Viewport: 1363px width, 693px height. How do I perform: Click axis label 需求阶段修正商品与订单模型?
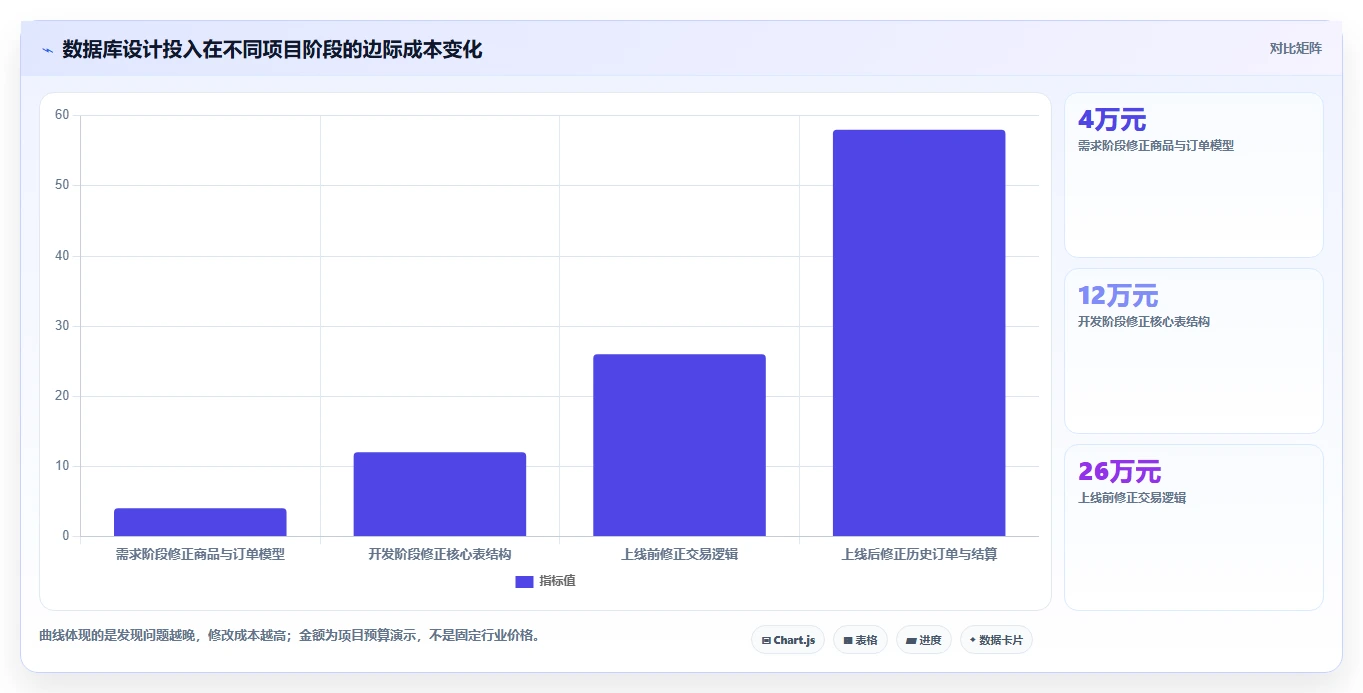(x=200, y=554)
